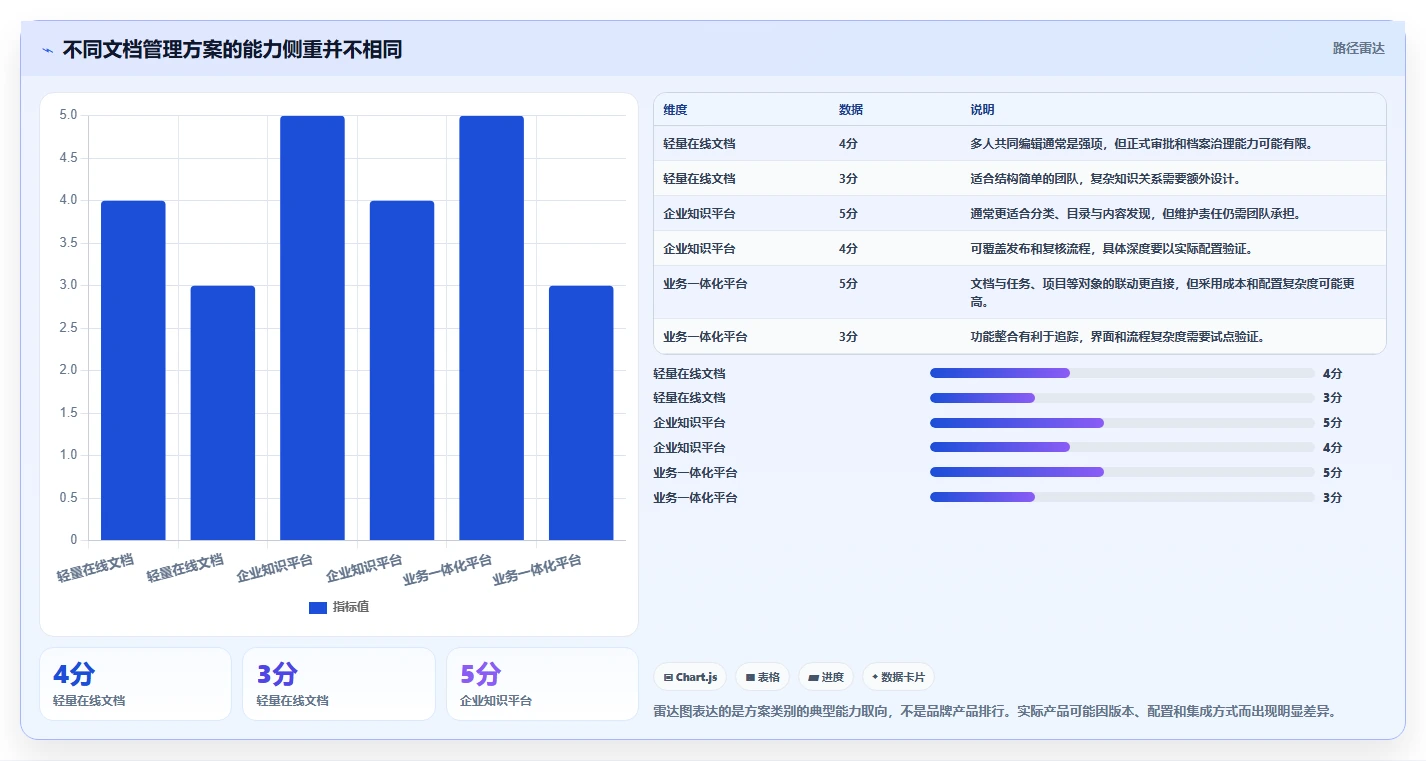Click the 业务一体化平台 progress bar showing 5分
This screenshot has height=761, width=1426.
click(1122, 472)
